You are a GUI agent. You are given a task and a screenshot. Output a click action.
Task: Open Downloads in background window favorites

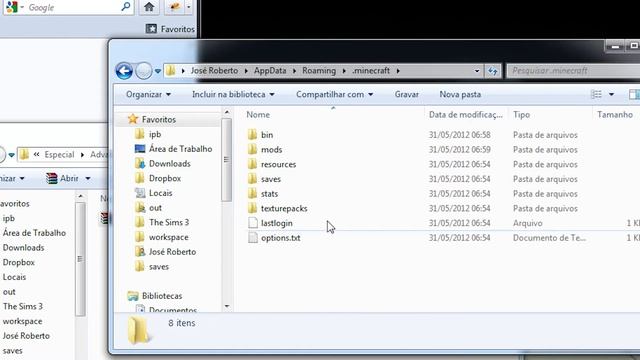[23, 247]
